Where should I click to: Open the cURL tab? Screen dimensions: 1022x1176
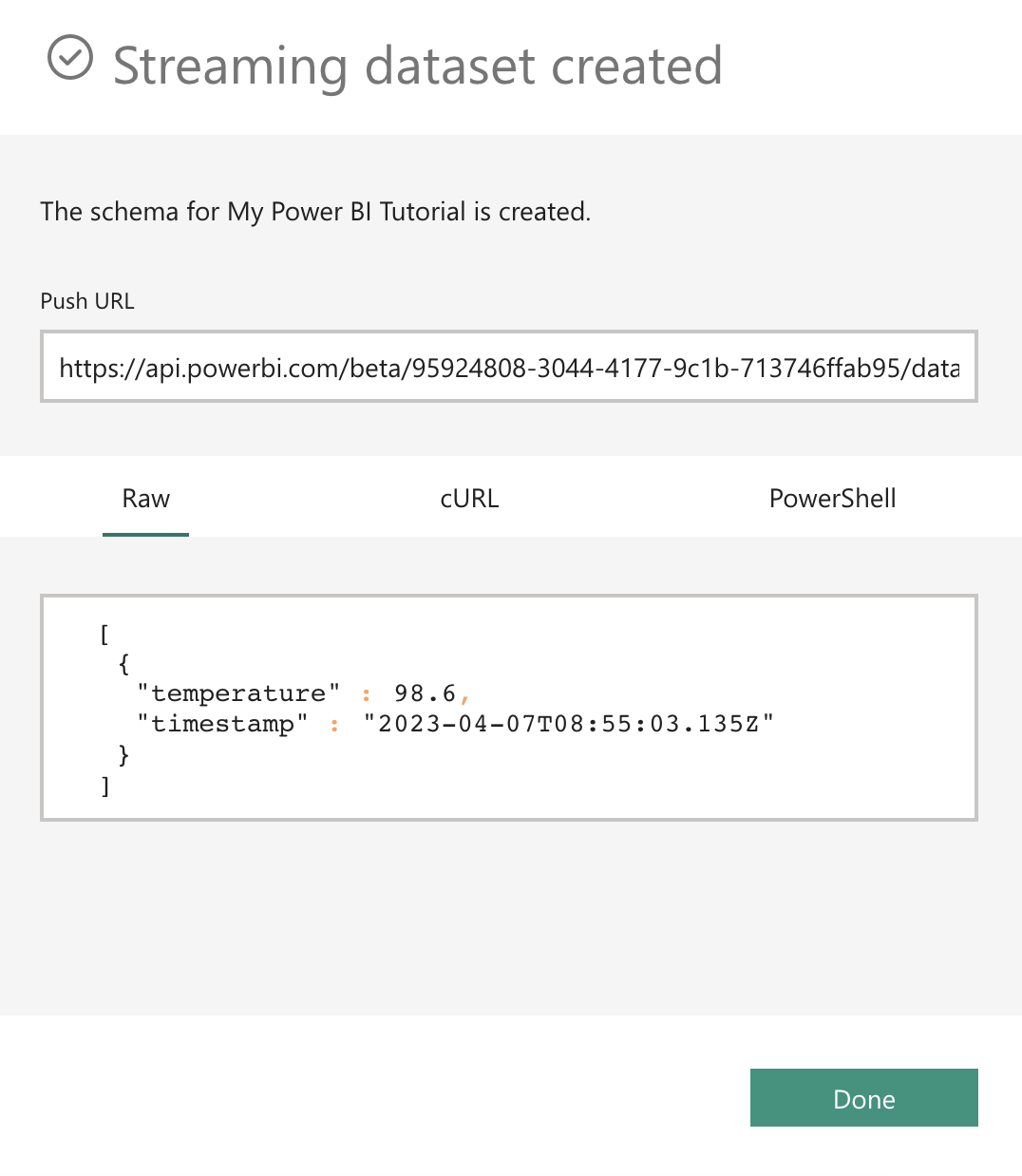click(469, 499)
